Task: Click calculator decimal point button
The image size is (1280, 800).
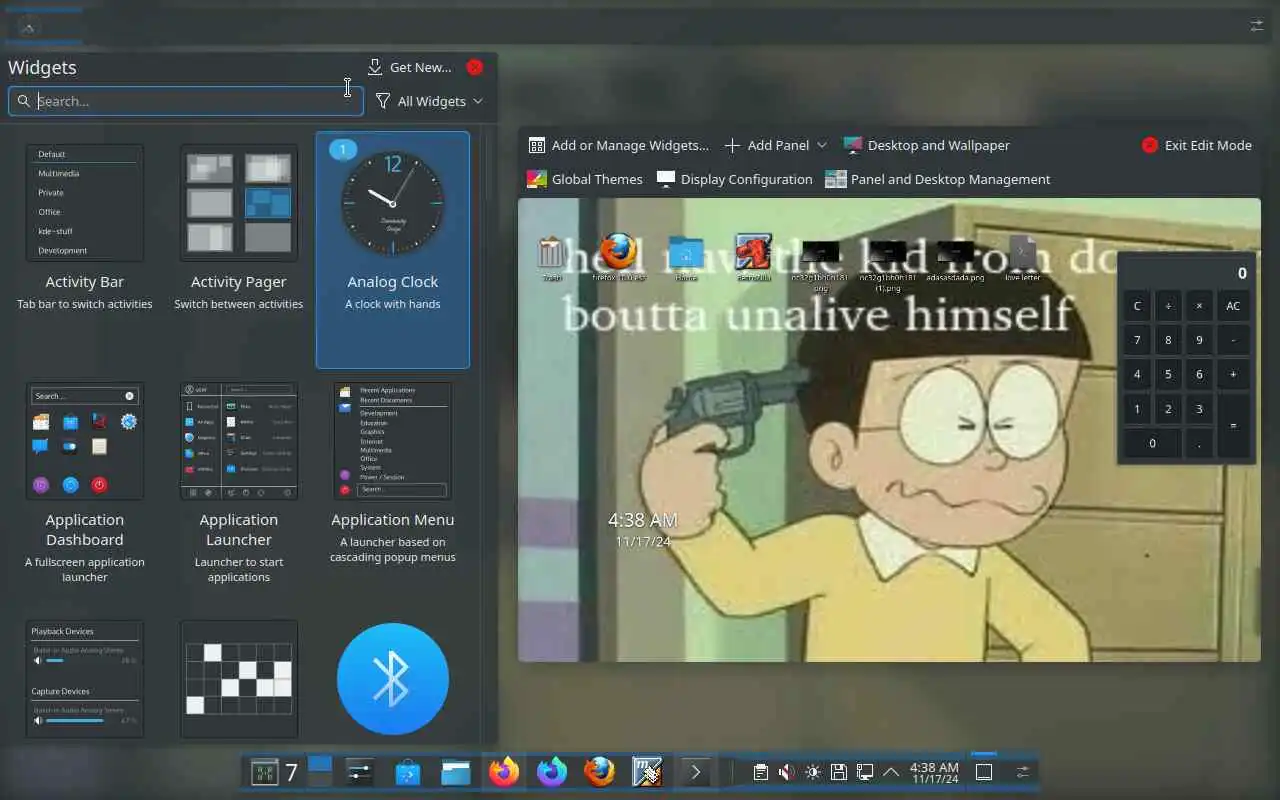Action: pyautogui.click(x=1199, y=443)
